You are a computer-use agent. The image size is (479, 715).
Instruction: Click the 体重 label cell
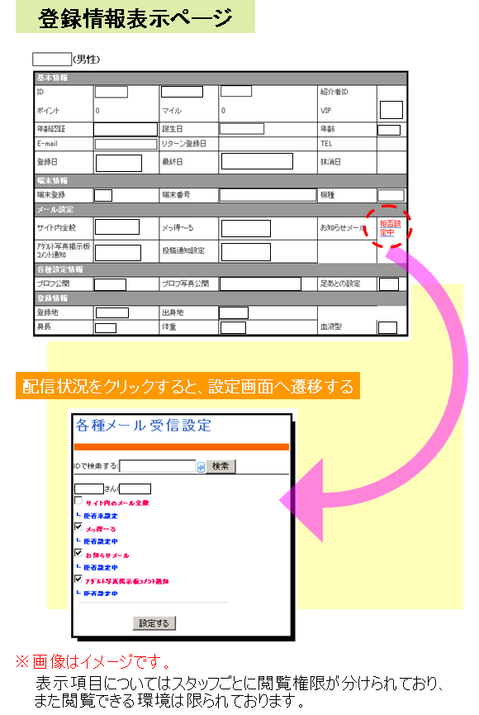pos(169,327)
